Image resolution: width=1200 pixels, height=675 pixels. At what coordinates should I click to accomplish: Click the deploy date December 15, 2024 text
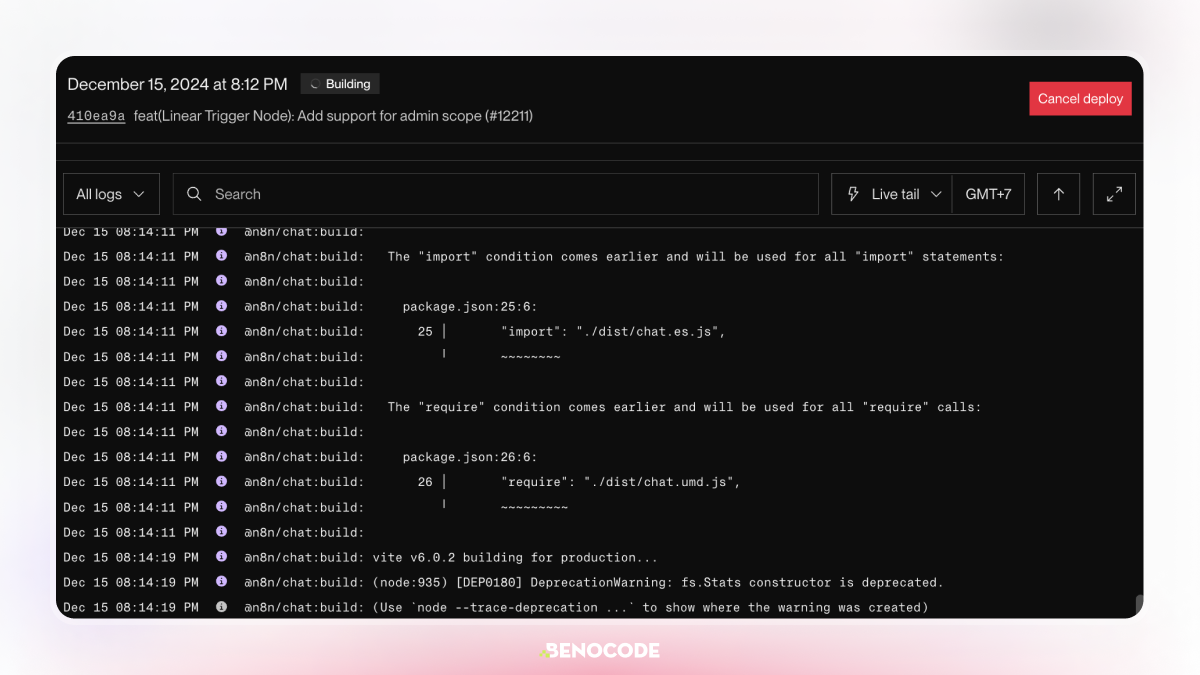(x=177, y=84)
